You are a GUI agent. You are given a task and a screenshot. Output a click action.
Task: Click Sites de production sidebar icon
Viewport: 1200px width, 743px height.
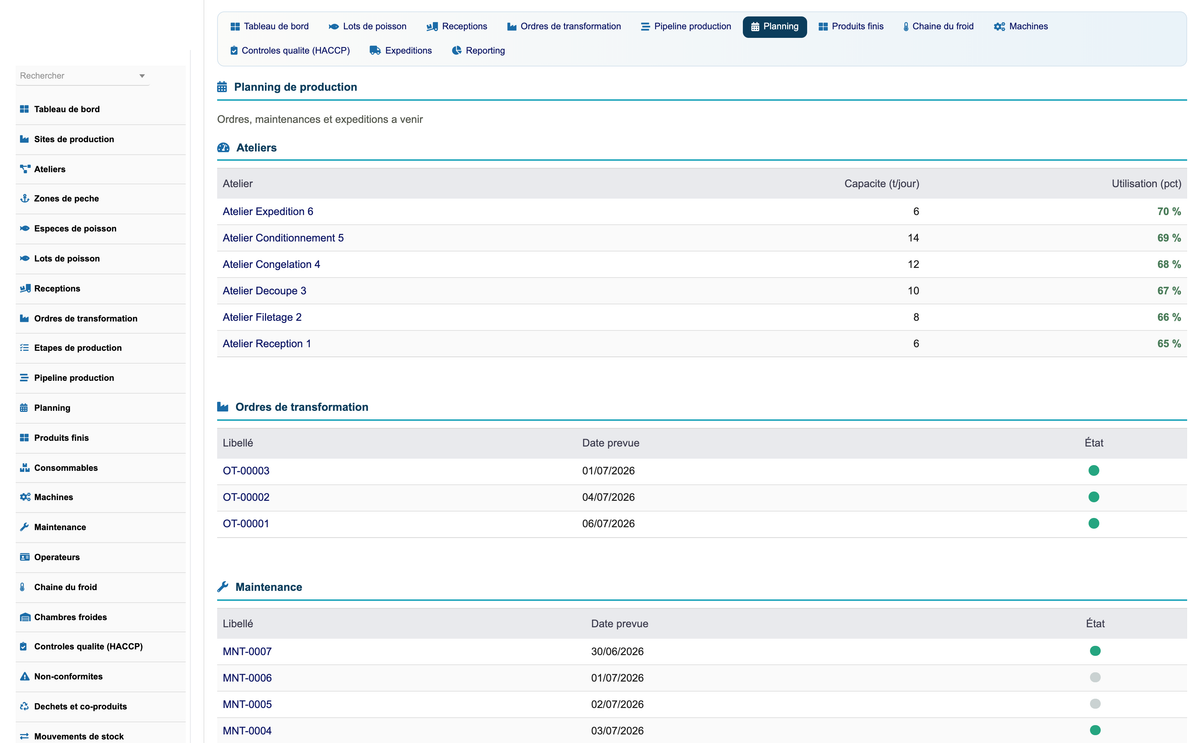tap(25, 139)
